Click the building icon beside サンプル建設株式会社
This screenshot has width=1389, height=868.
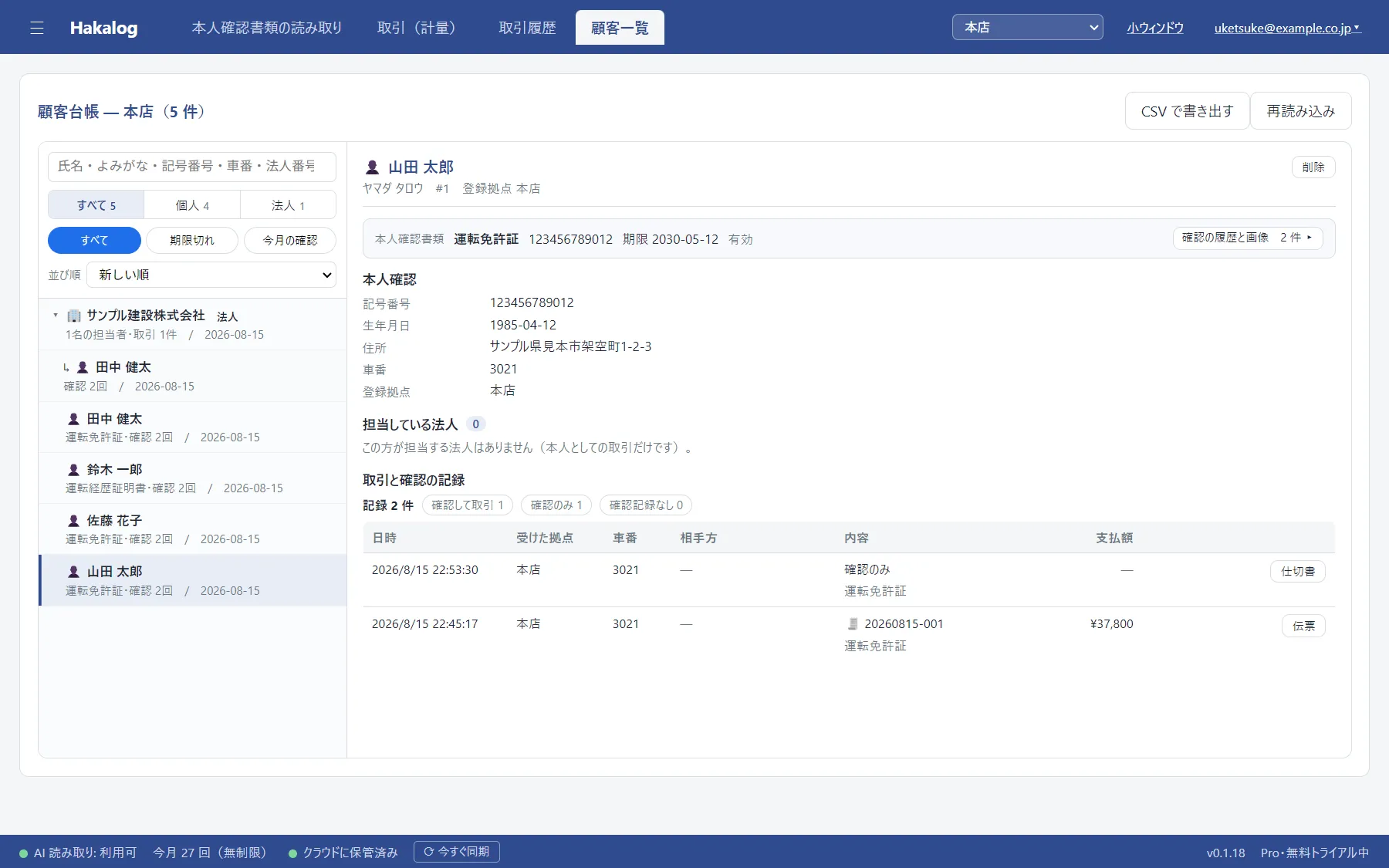[x=74, y=316]
